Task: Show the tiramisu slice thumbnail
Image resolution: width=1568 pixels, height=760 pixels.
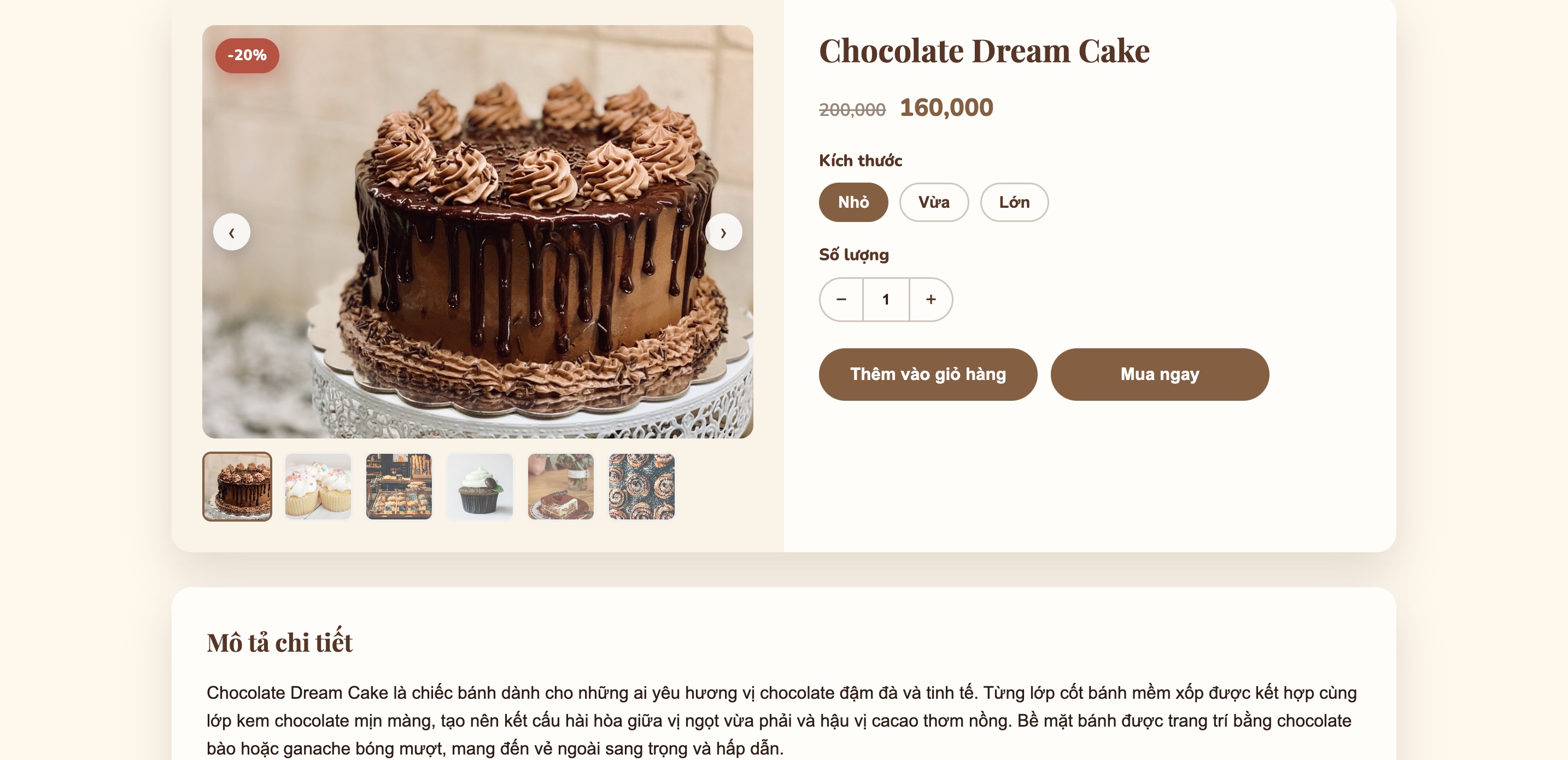Action: 560,486
